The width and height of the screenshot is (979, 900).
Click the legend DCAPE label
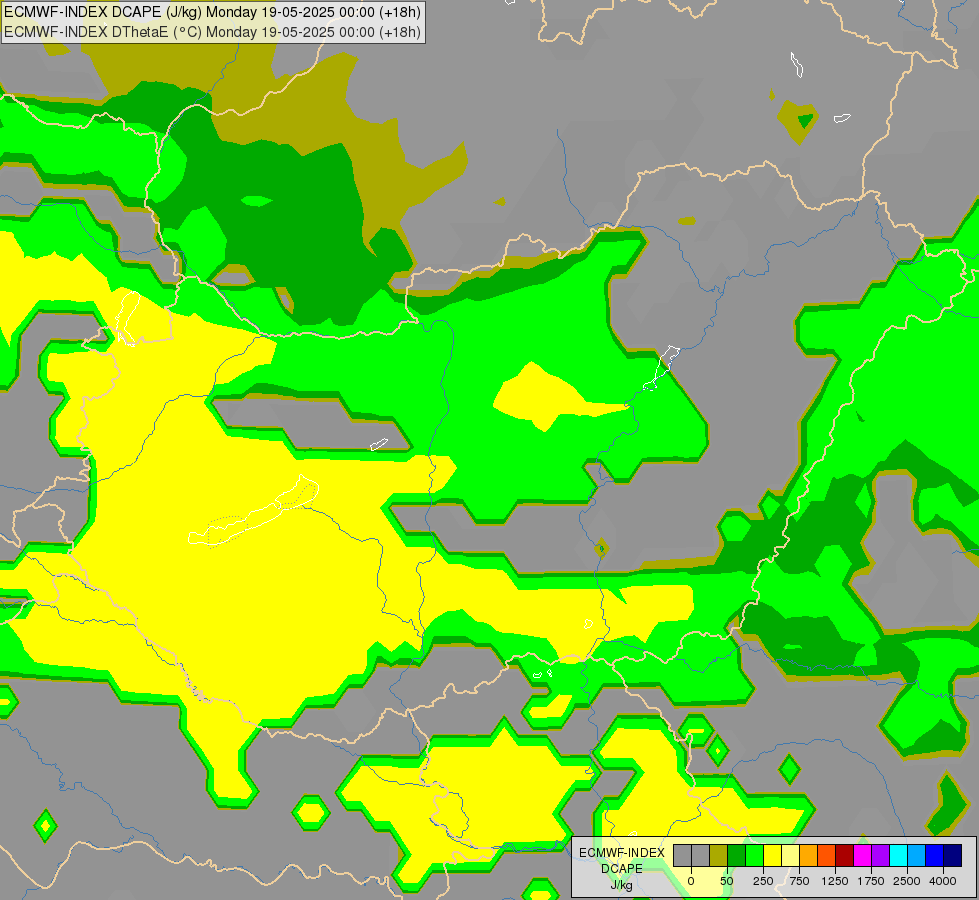(x=622, y=869)
